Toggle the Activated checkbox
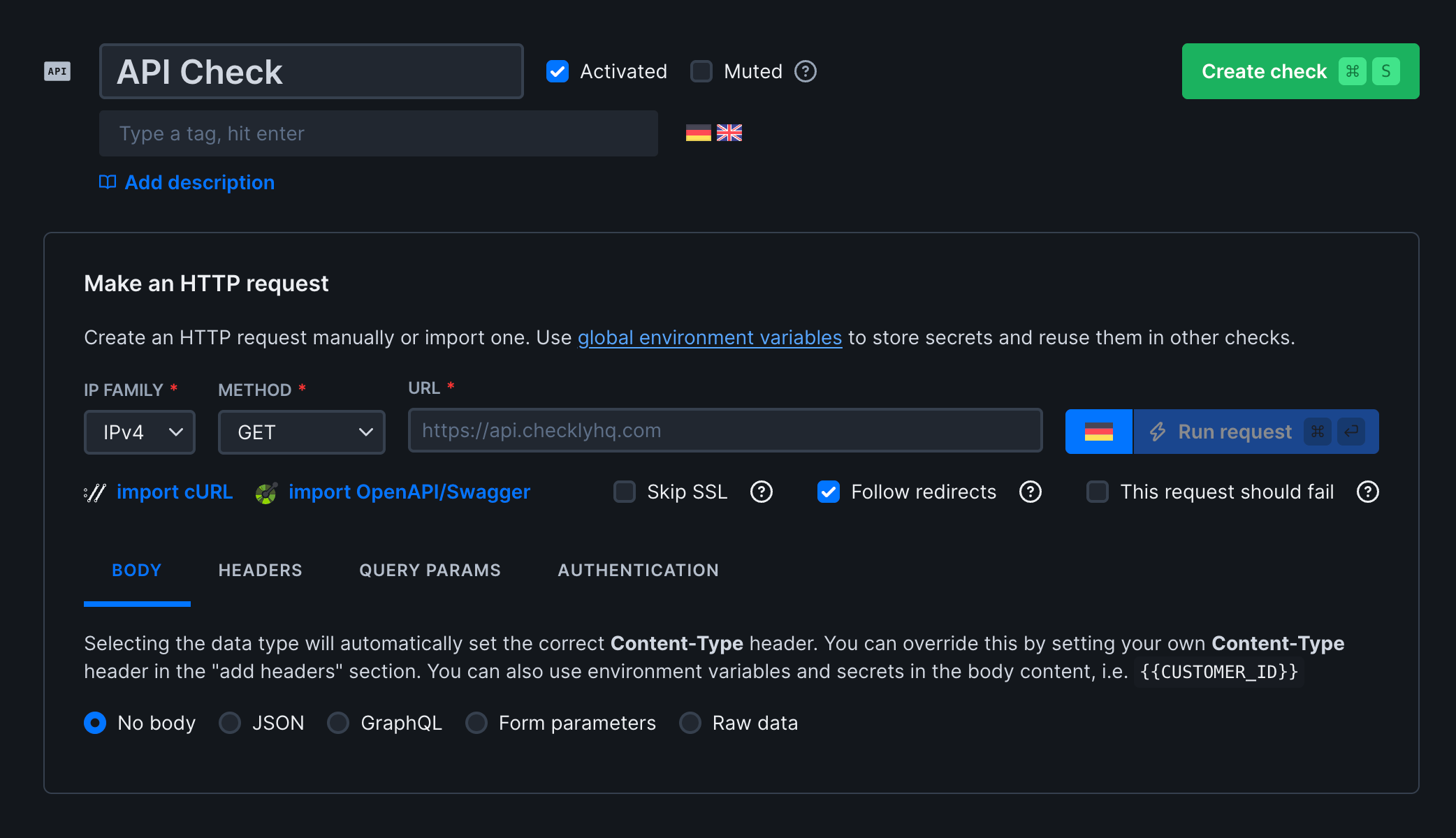Image resolution: width=1456 pixels, height=838 pixels. click(558, 71)
